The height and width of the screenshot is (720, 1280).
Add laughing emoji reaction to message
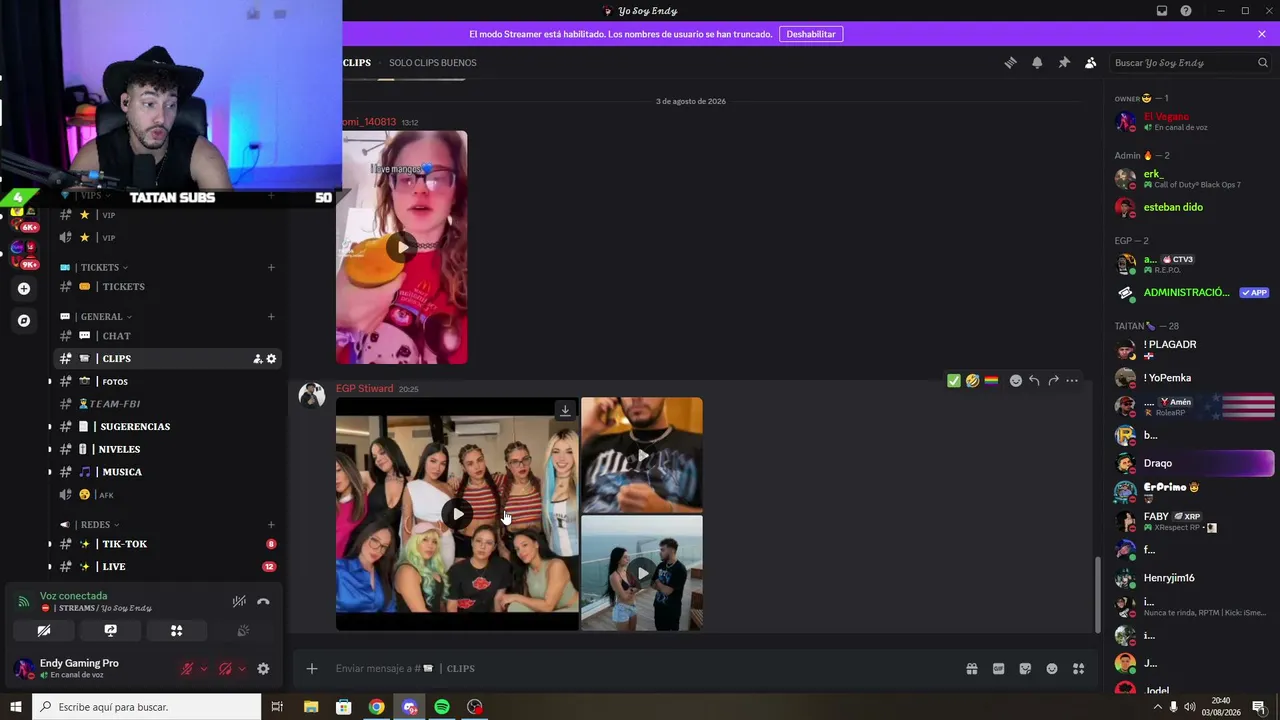(x=972, y=380)
